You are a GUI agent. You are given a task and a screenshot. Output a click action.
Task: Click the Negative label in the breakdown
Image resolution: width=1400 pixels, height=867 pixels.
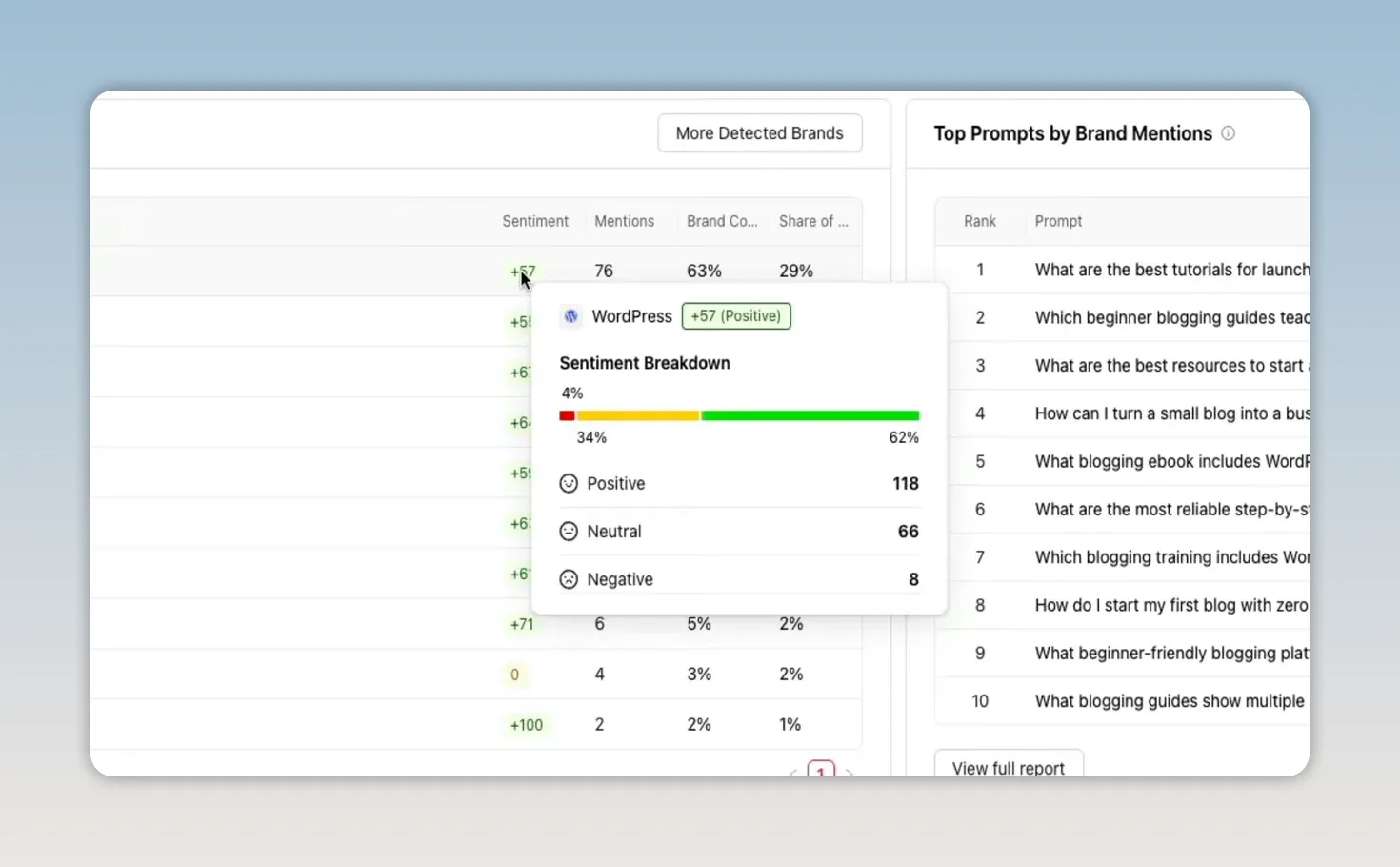pos(620,579)
